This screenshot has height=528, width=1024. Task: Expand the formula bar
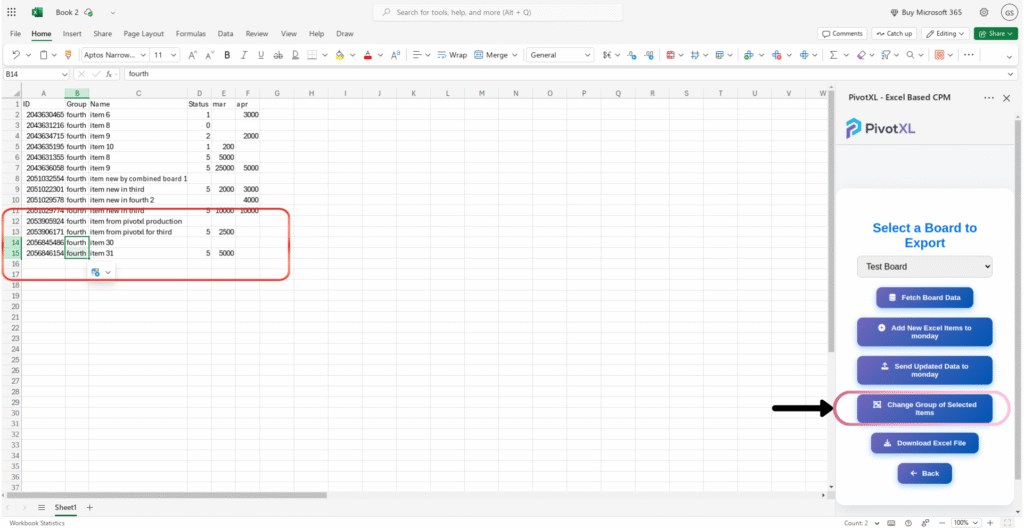coord(1010,74)
